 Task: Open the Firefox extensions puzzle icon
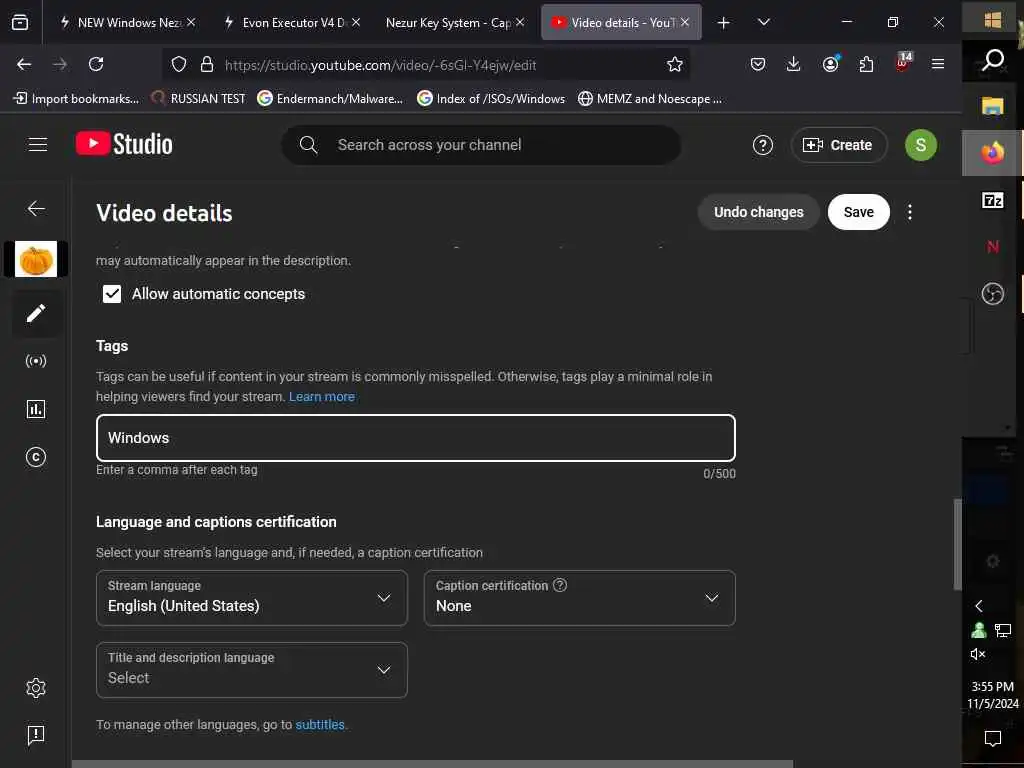866,64
